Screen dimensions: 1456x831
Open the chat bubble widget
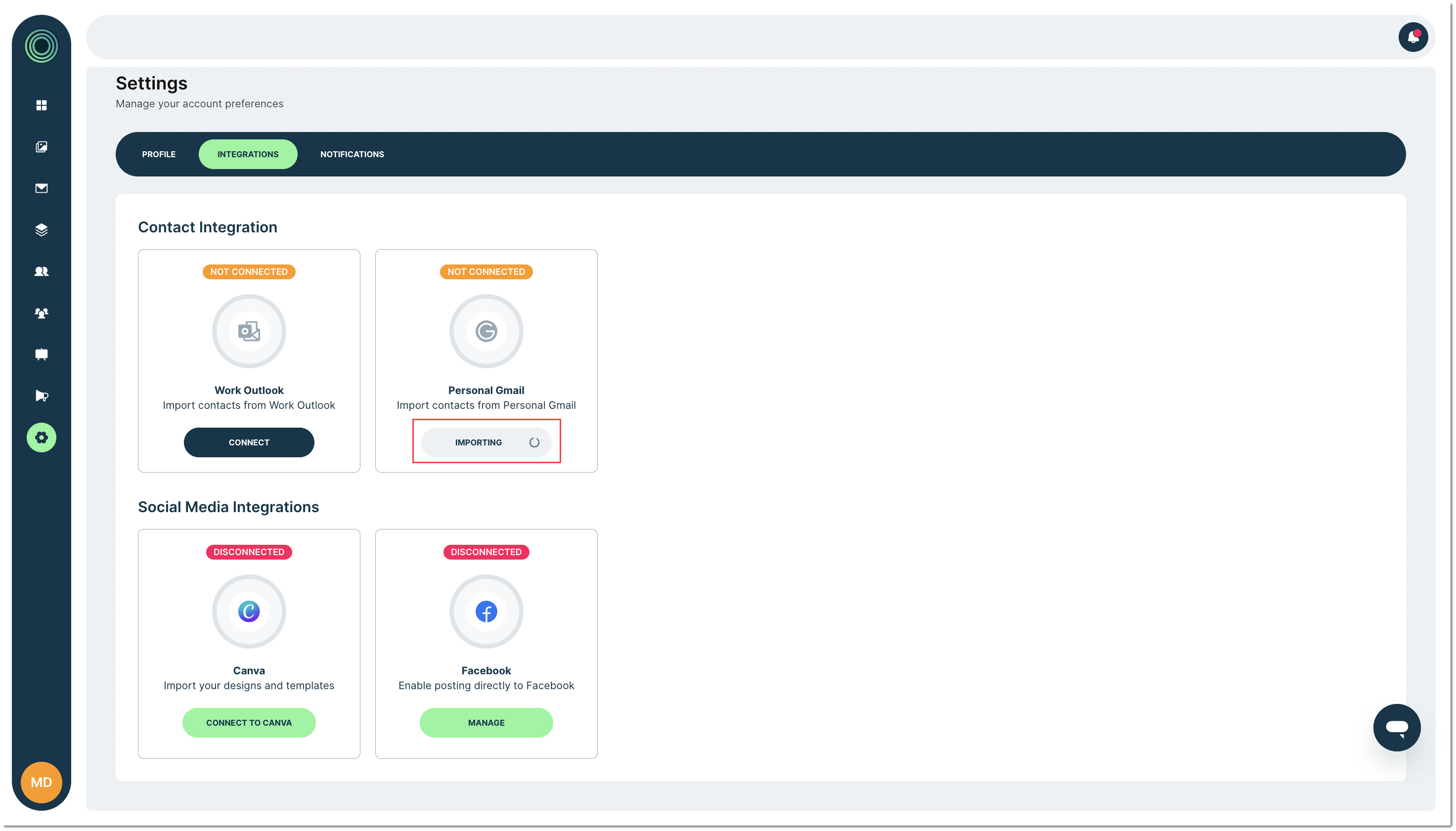pyautogui.click(x=1396, y=727)
